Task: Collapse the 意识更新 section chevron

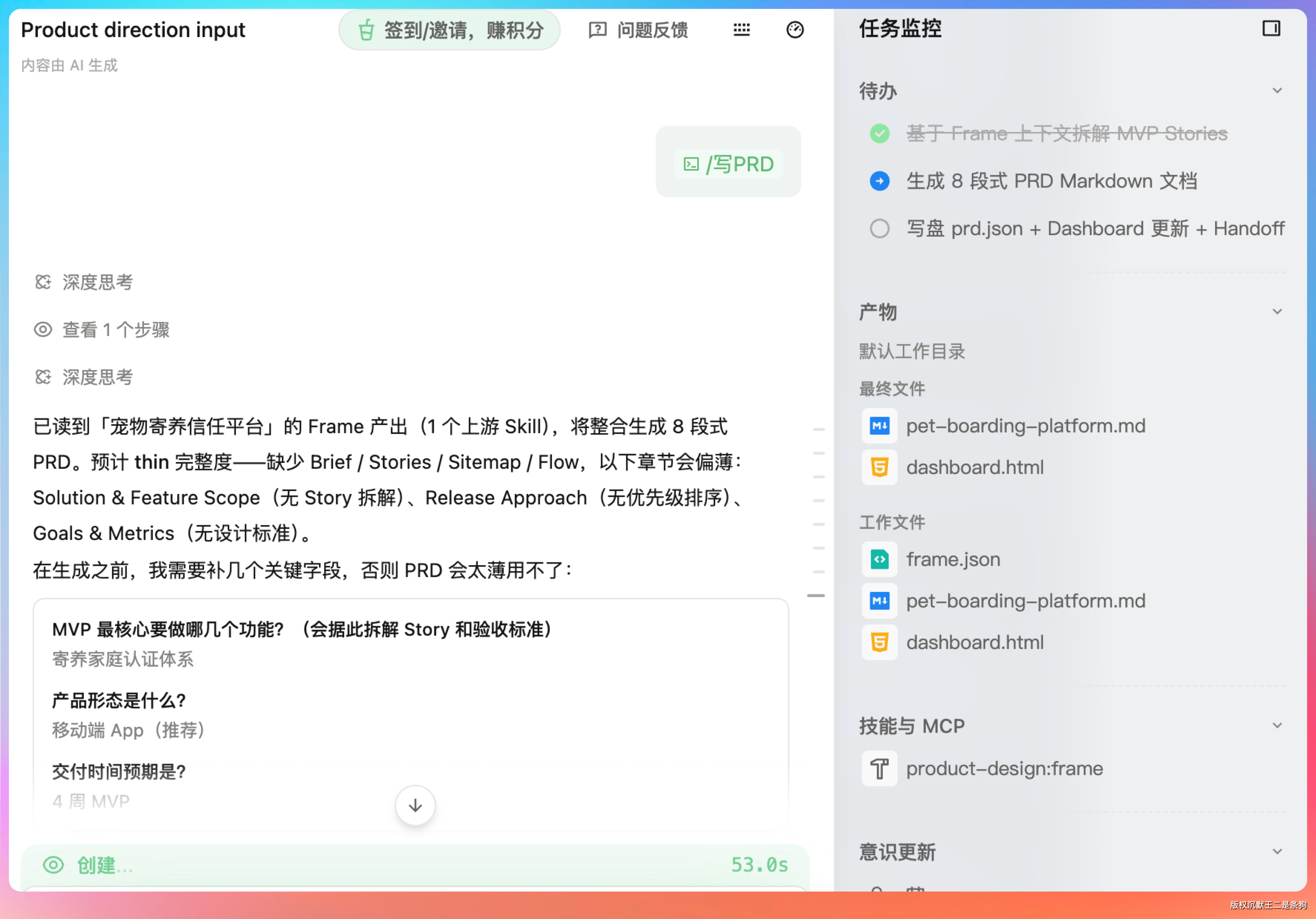Action: tap(1277, 852)
